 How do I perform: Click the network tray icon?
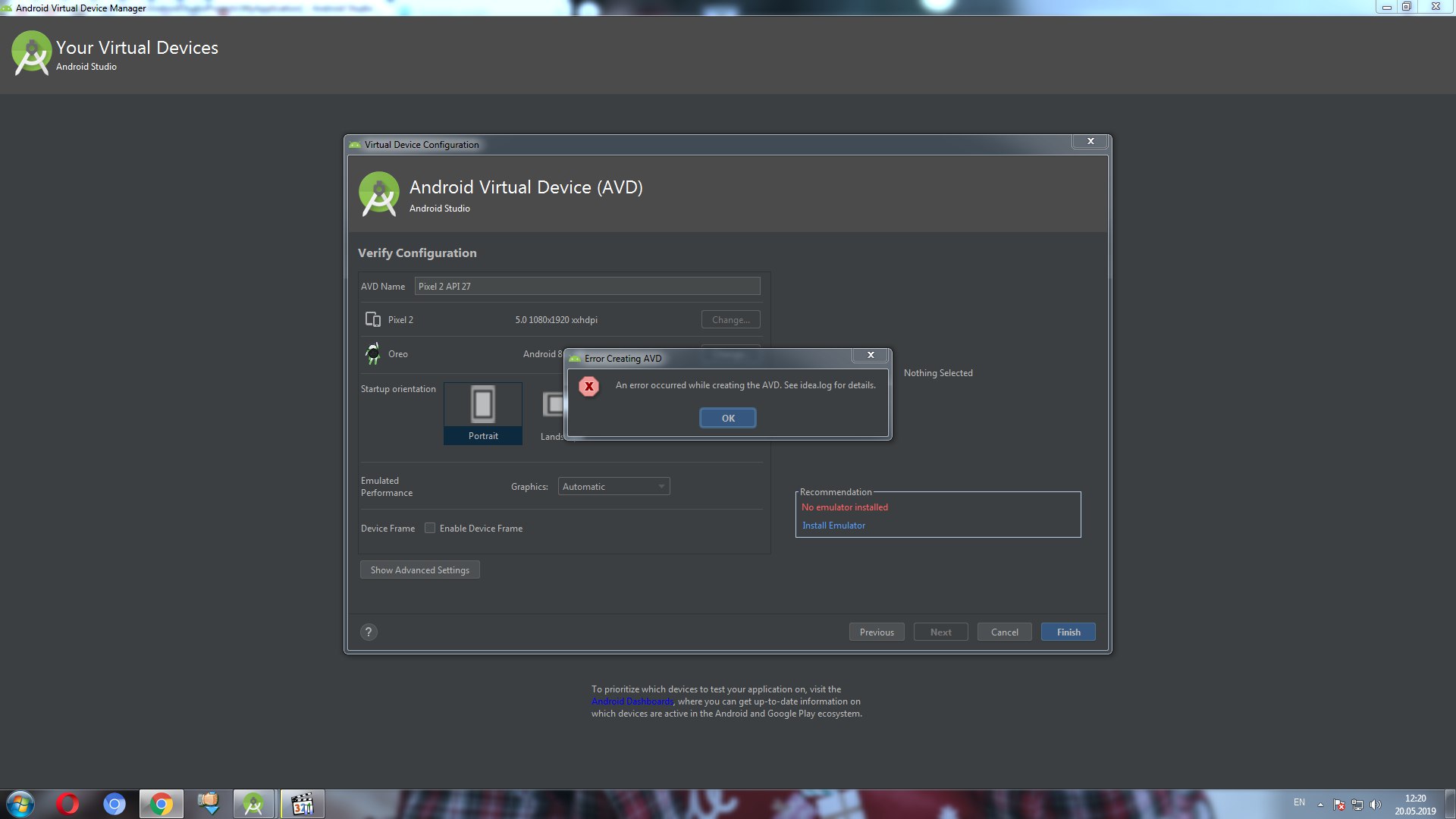[x=1357, y=805]
